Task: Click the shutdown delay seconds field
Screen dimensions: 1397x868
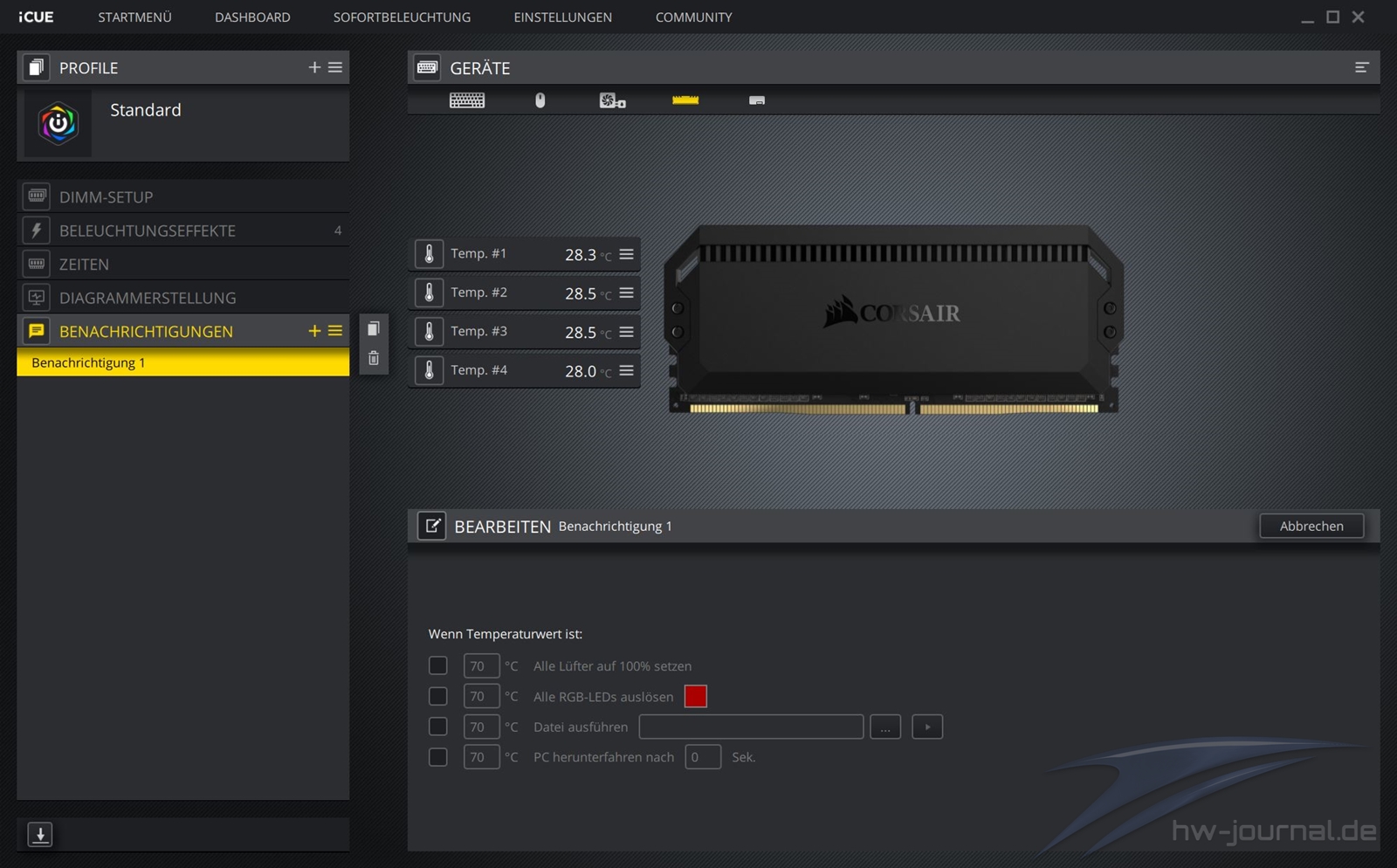Action: click(x=703, y=756)
